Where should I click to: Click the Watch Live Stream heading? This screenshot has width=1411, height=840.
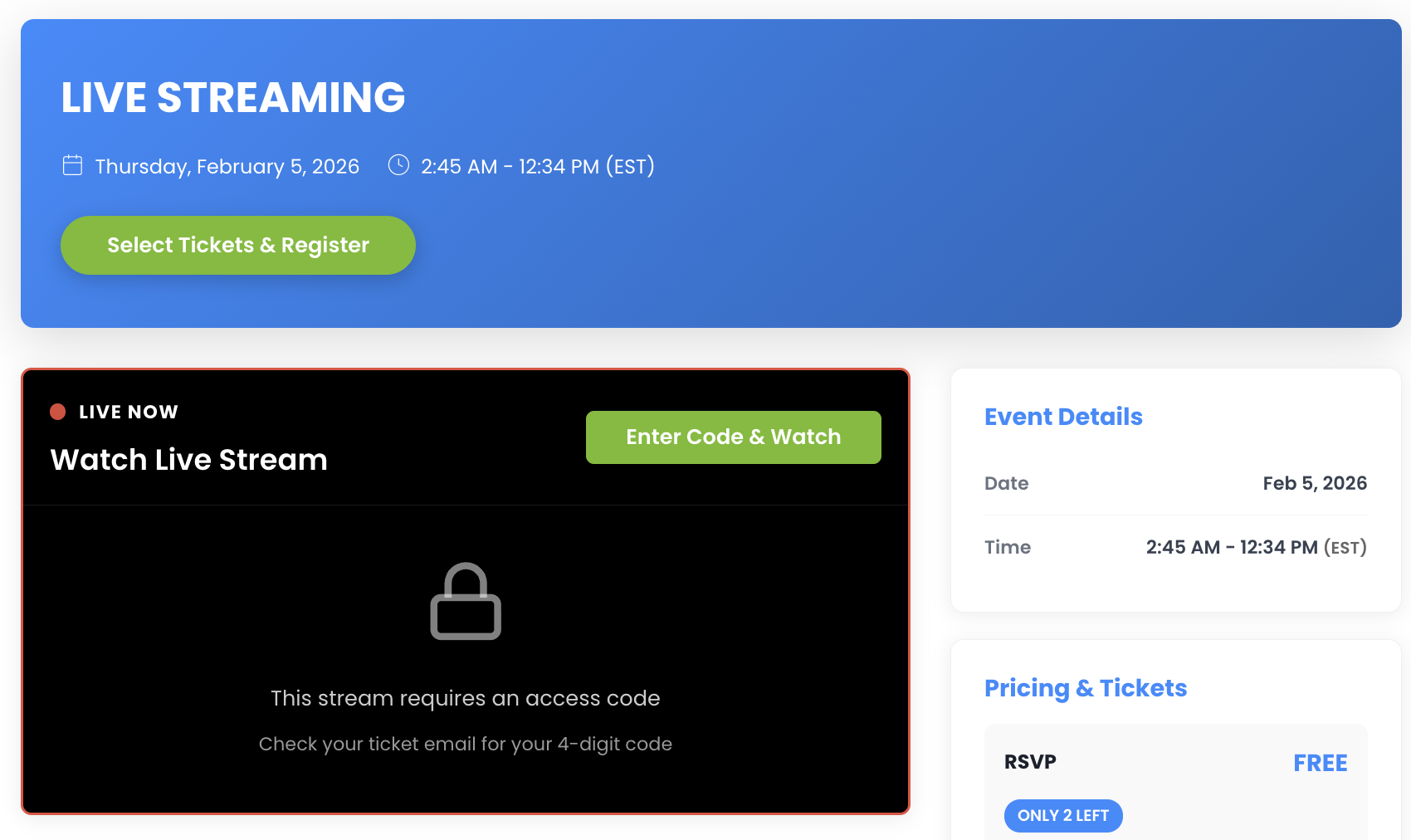(189, 460)
